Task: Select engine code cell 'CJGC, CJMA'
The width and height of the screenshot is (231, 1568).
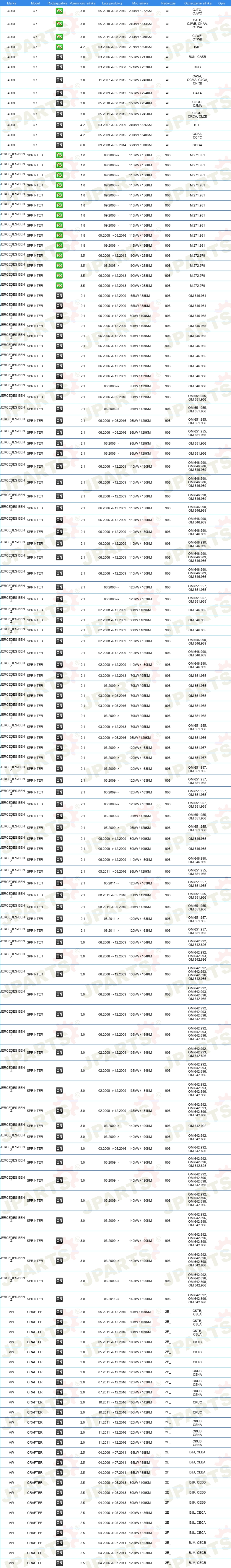Action: point(197,103)
